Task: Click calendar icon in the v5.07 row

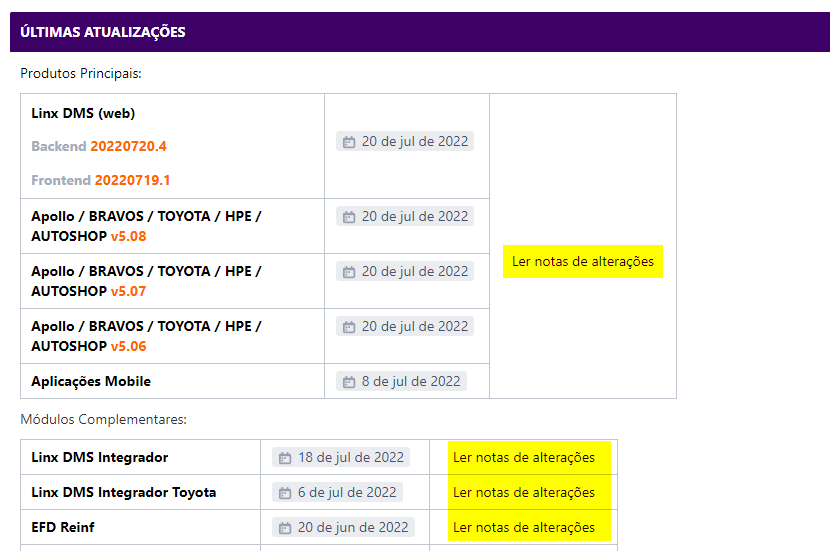Action: (x=349, y=272)
